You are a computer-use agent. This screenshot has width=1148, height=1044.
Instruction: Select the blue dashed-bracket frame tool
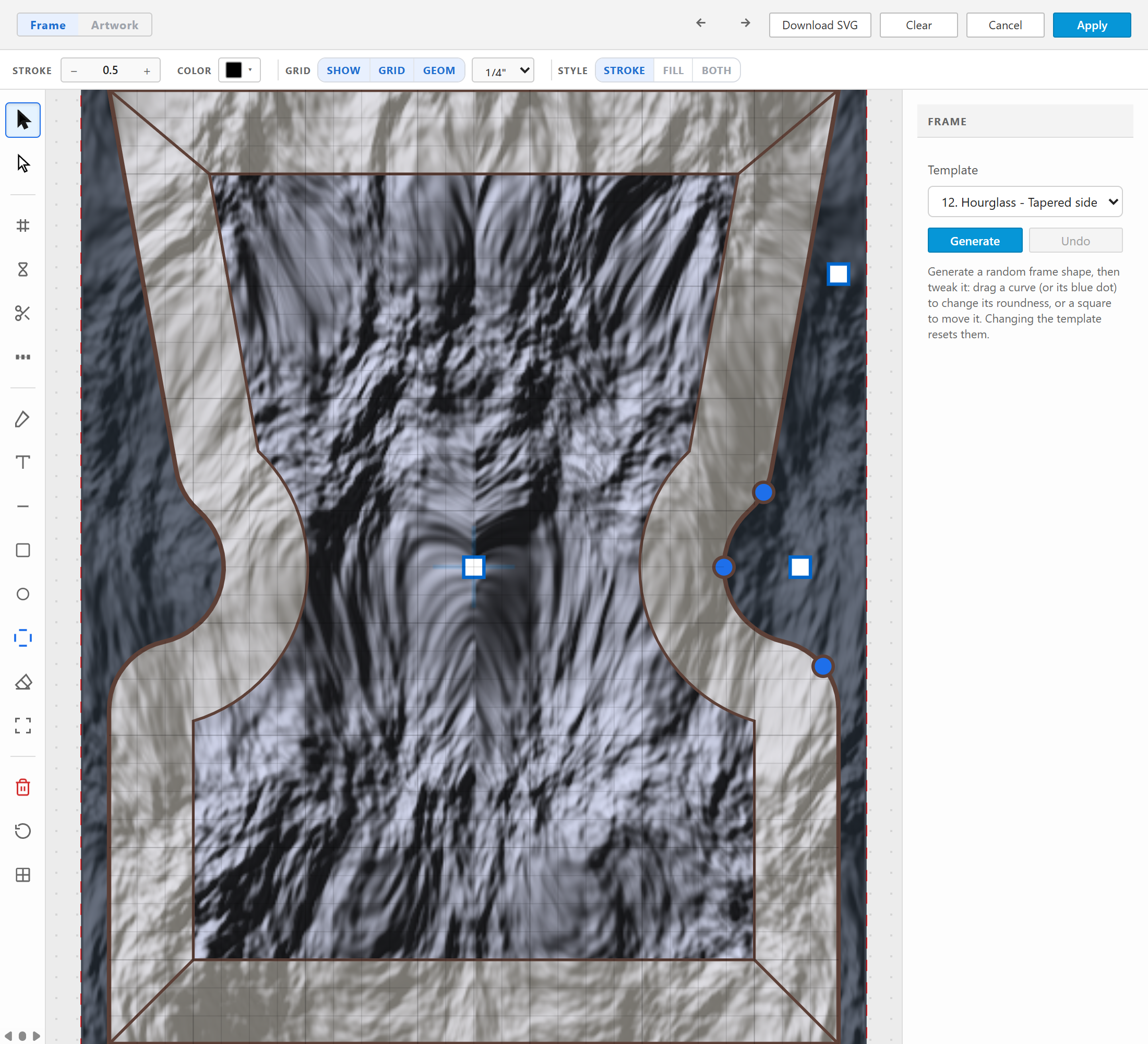[23, 638]
